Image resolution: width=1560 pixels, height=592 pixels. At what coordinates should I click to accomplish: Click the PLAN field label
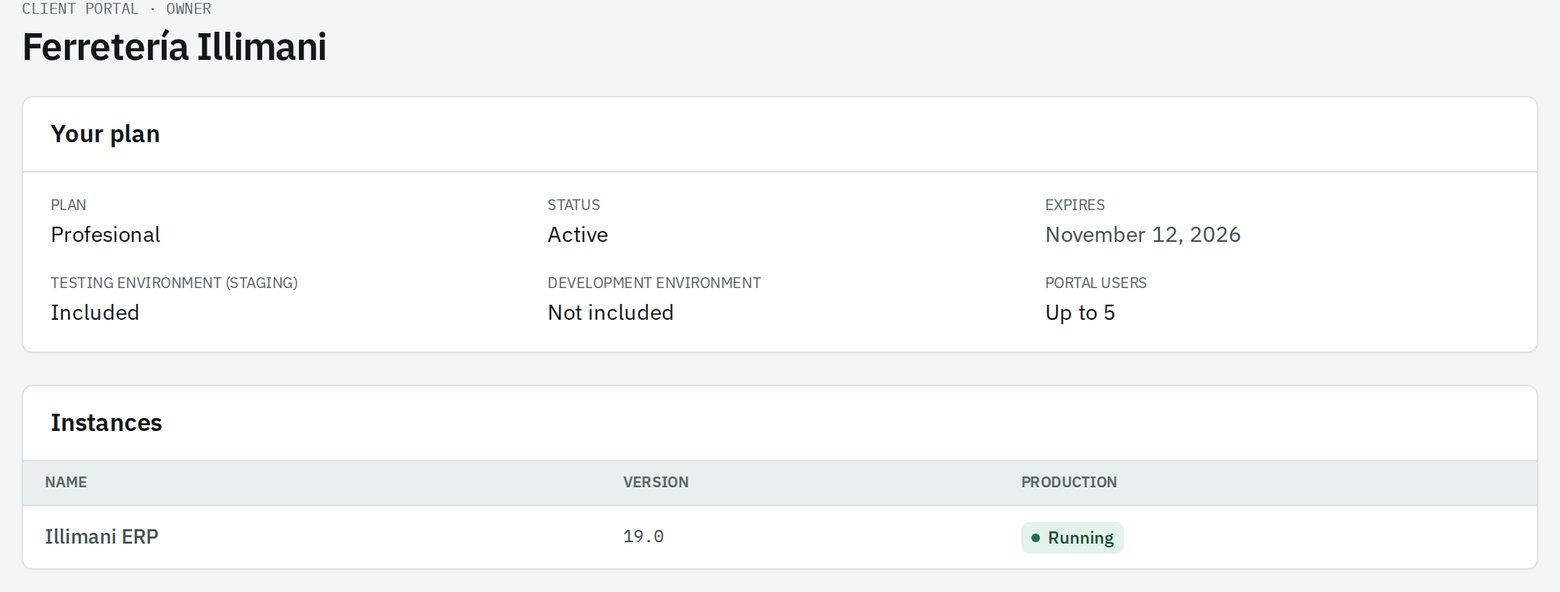point(68,205)
